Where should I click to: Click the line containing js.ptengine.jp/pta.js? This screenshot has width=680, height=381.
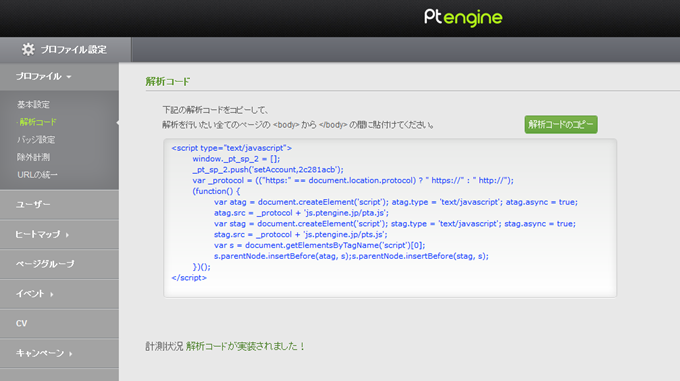301,213
